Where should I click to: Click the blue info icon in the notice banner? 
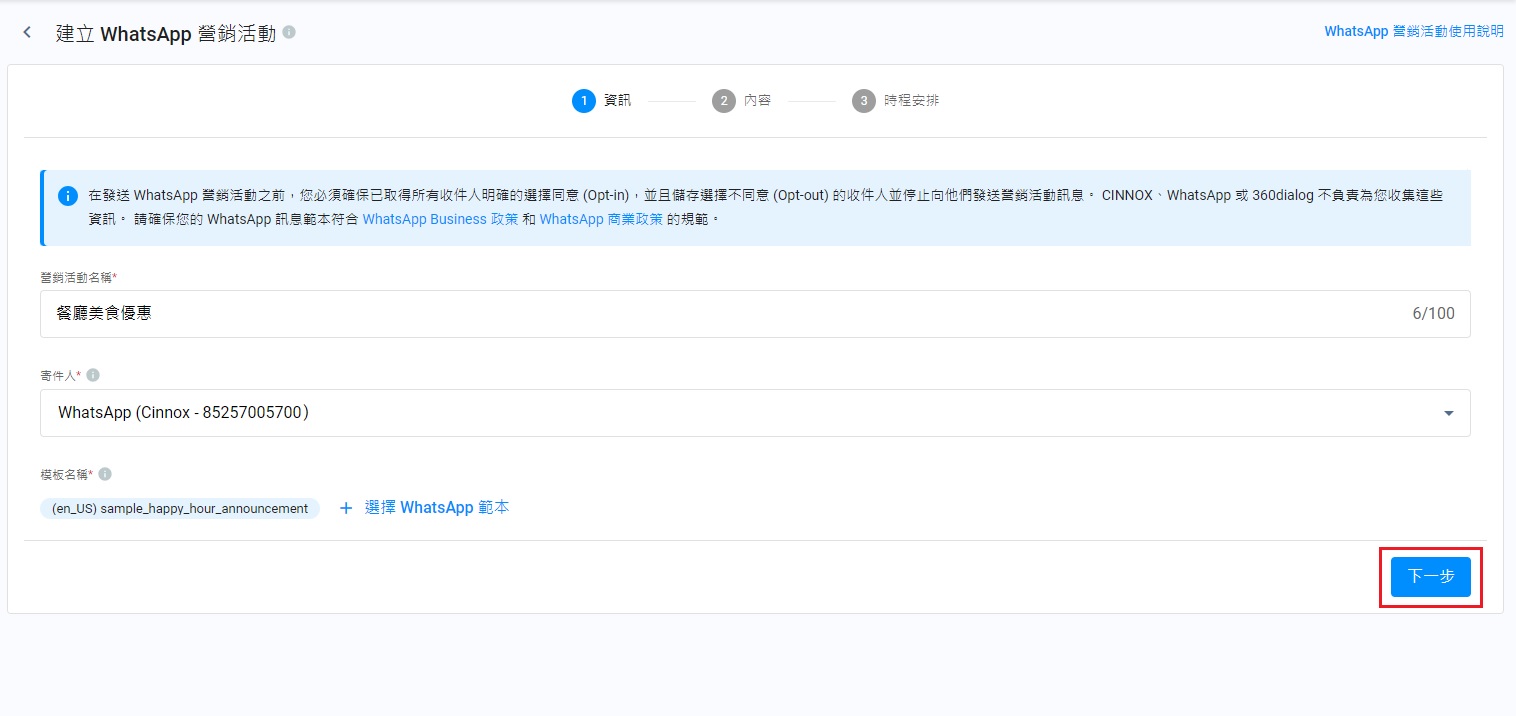[68, 196]
